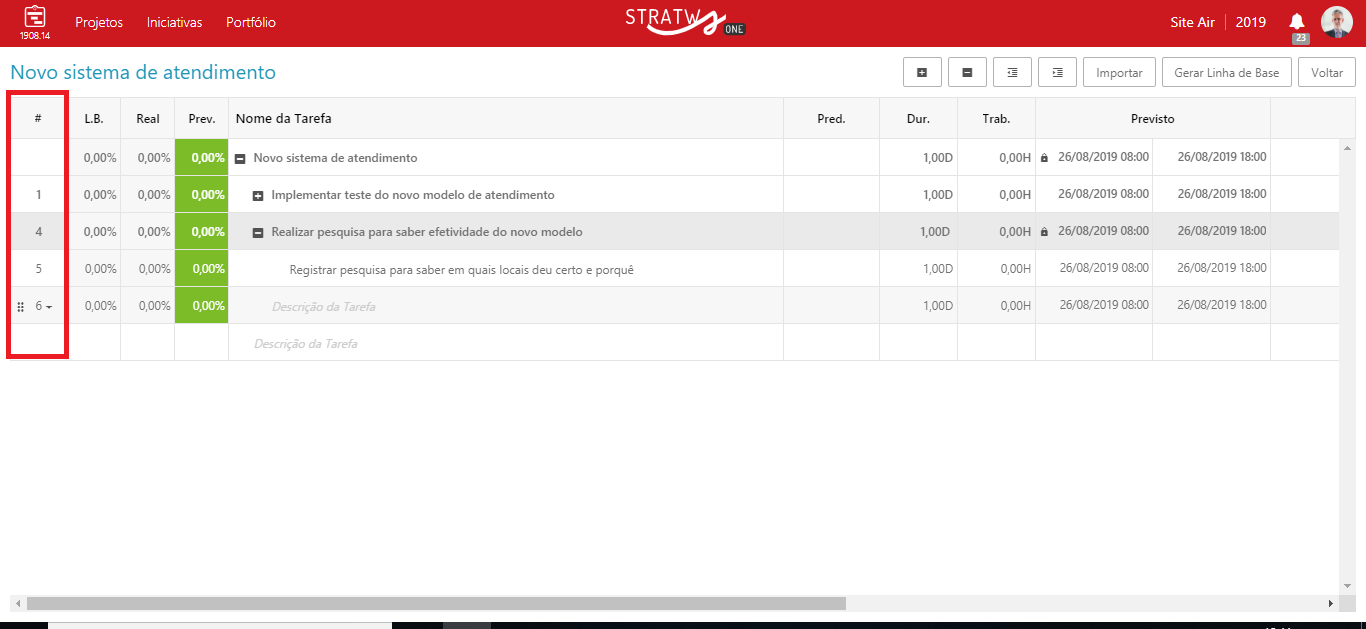
Task: Collapse 'Realizar pesquisa para saber efetividade' task
Action: (x=258, y=232)
